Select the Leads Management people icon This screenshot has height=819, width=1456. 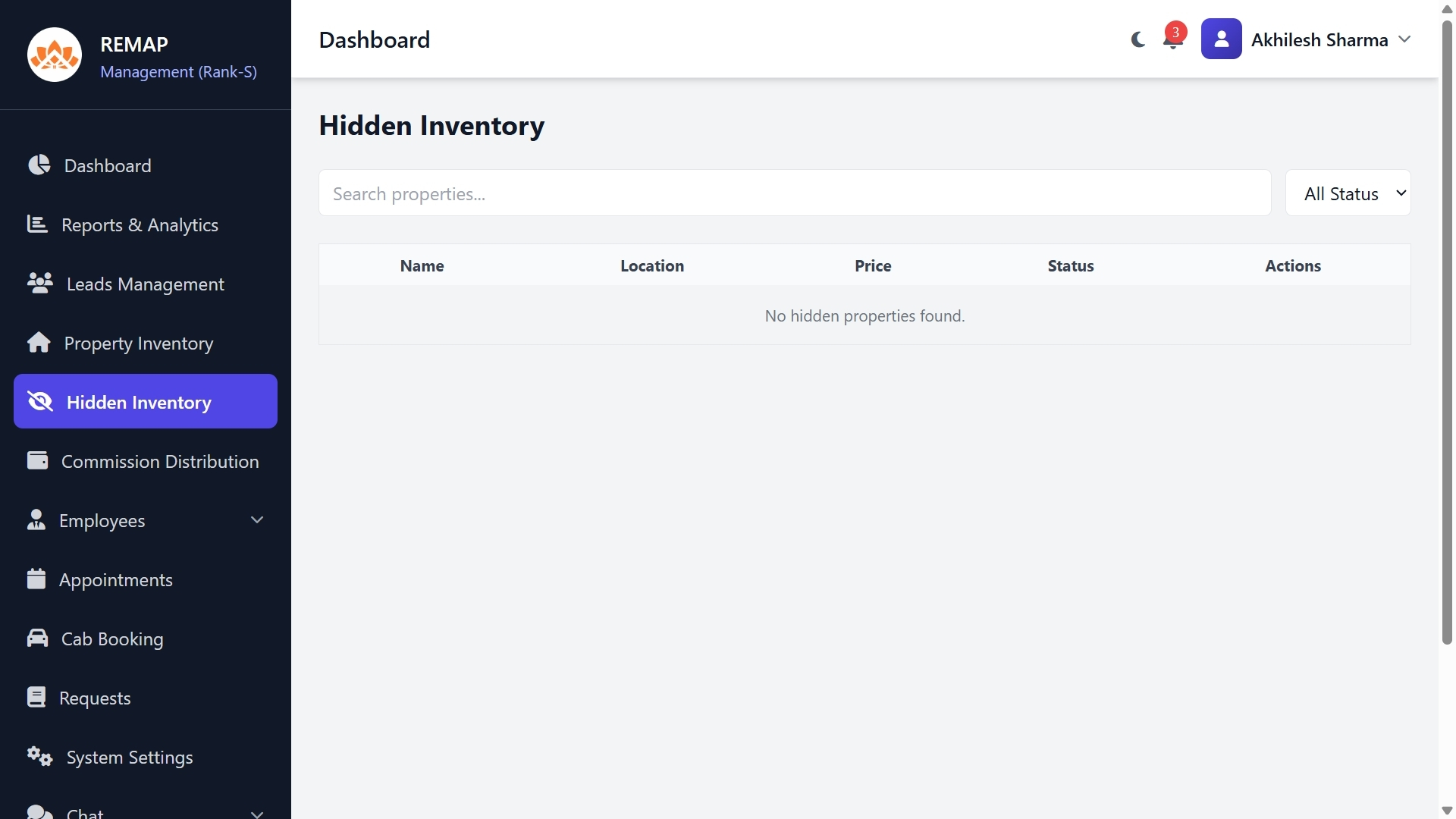(39, 284)
